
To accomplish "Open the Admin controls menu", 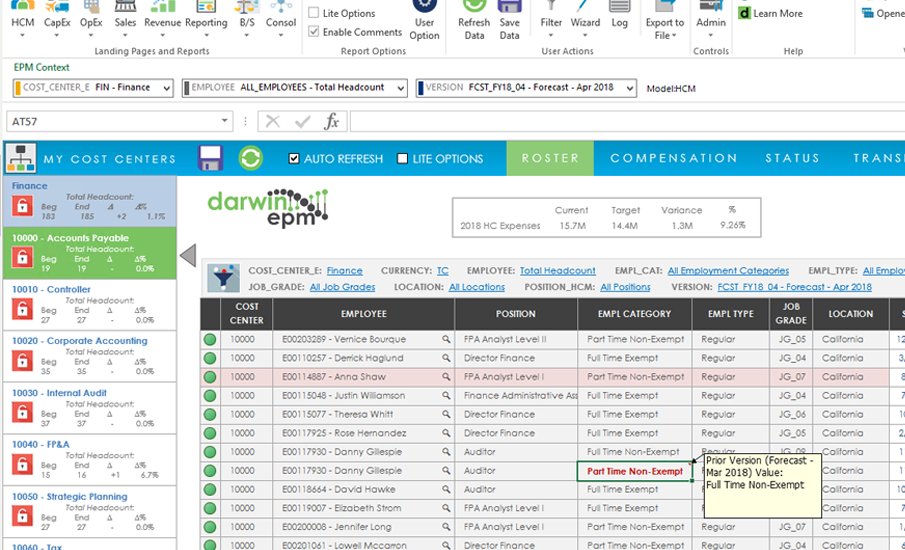I will coord(710,20).
